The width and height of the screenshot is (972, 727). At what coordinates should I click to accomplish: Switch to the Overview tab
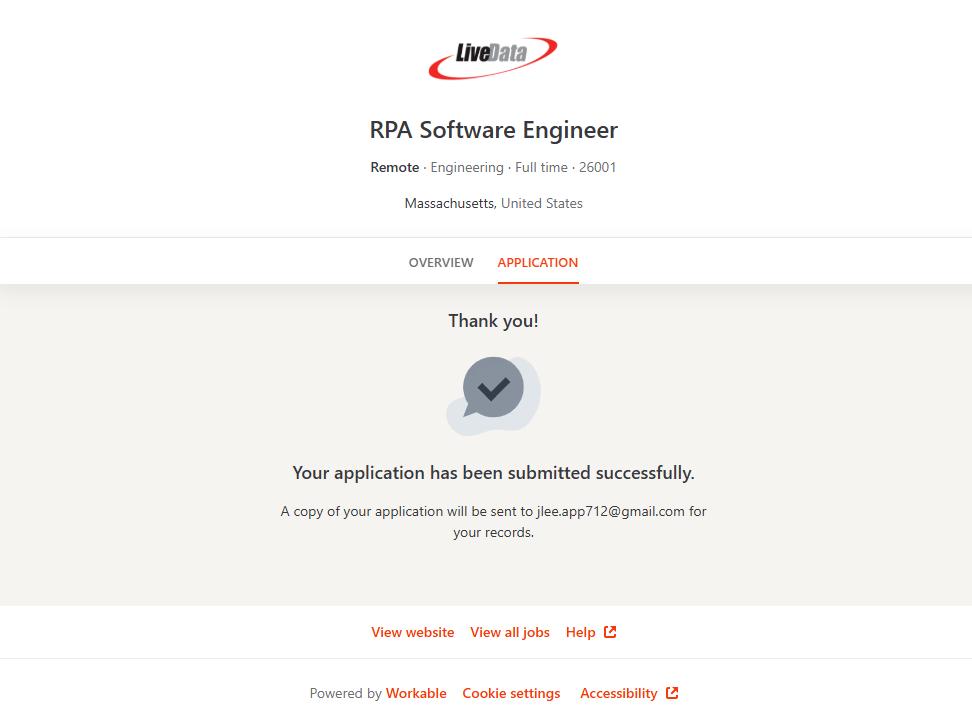click(441, 263)
